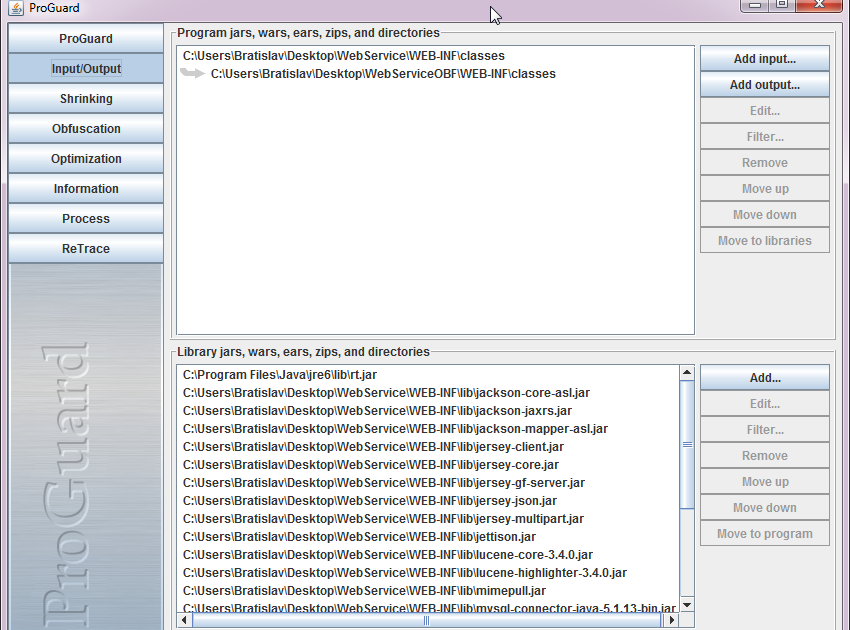Click the library list scroll down arrow
The width and height of the screenshot is (850, 630).
click(x=687, y=605)
